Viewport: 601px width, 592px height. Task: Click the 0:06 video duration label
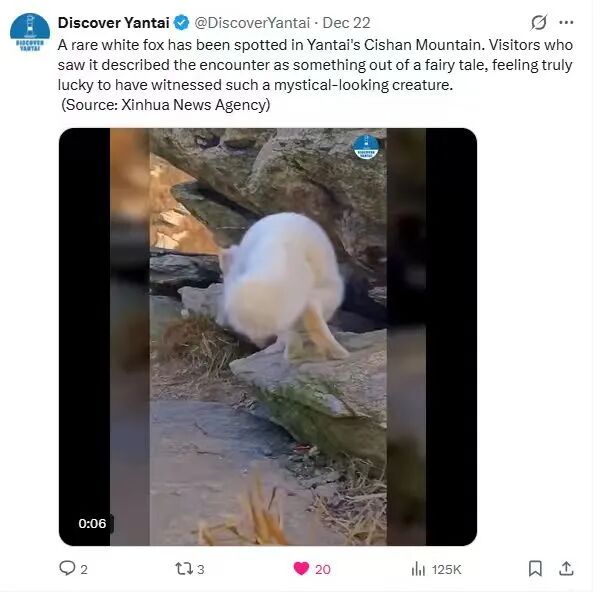coord(92,523)
